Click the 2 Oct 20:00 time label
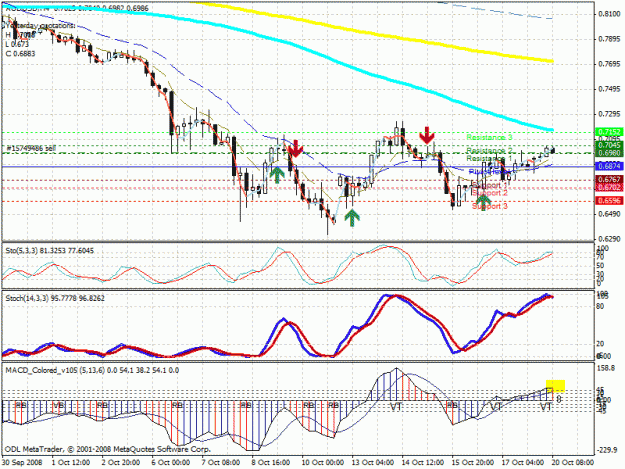 point(121,463)
